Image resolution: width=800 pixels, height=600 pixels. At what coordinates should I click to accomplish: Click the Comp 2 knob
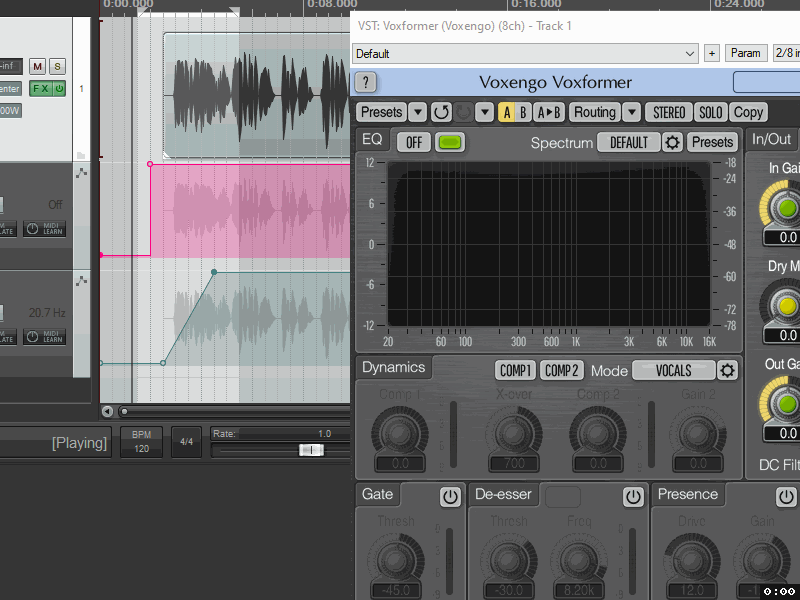598,433
